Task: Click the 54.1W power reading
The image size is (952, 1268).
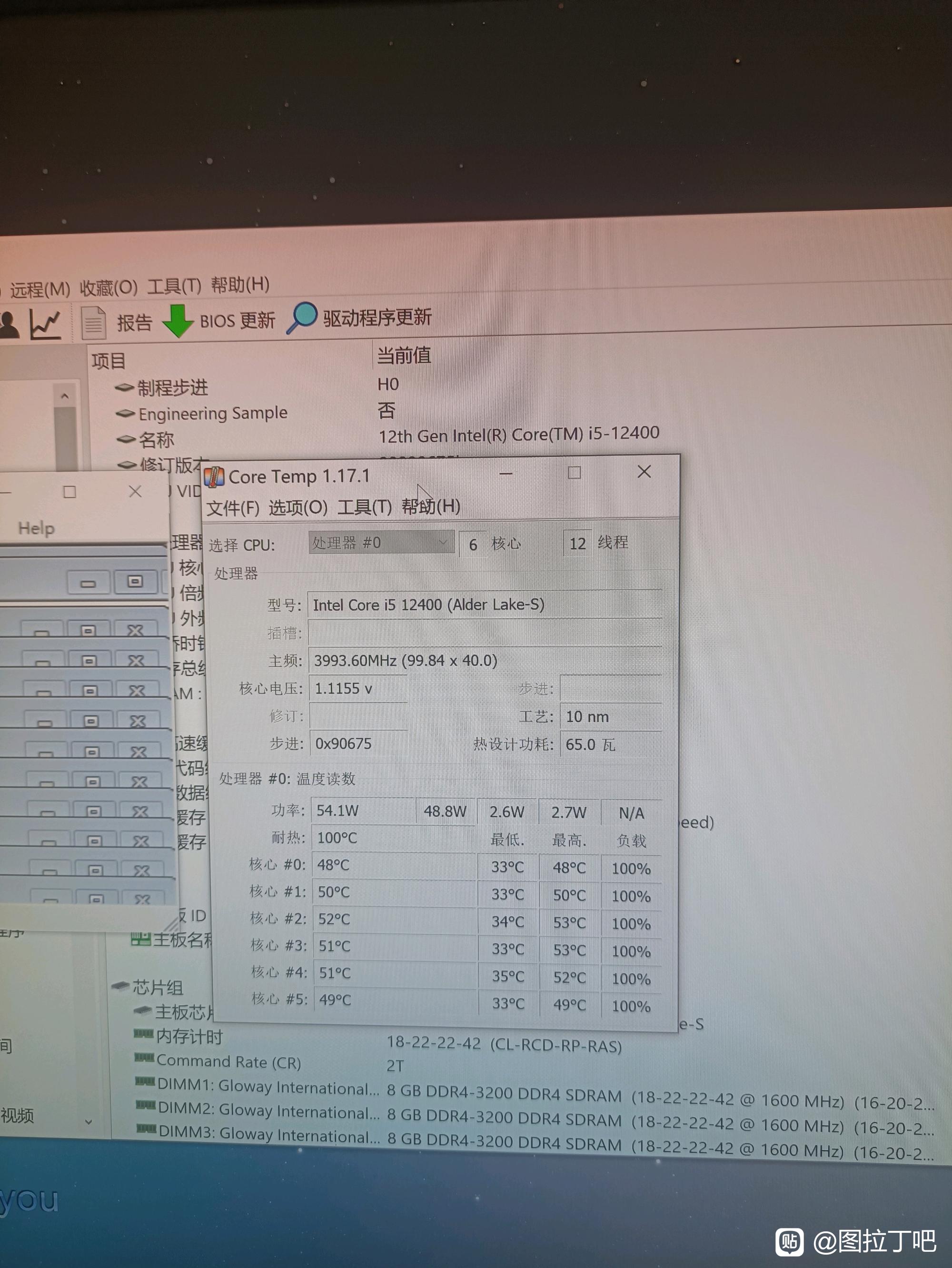Action: [x=363, y=811]
